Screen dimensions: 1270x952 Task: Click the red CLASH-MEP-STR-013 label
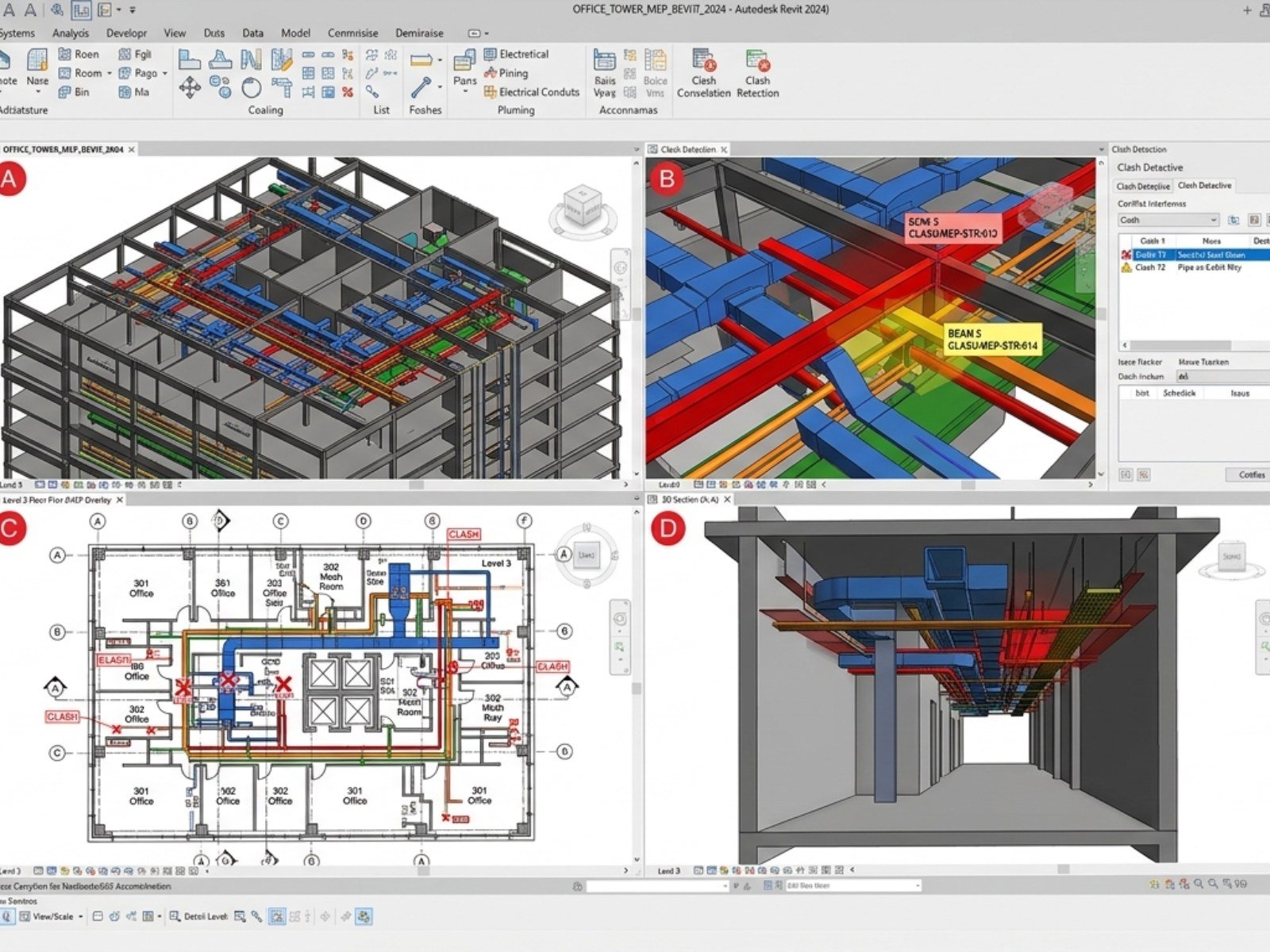click(x=952, y=228)
